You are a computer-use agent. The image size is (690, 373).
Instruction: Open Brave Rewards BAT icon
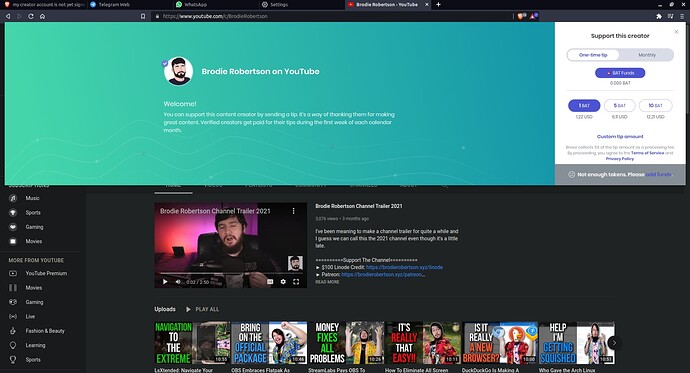tap(533, 16)
